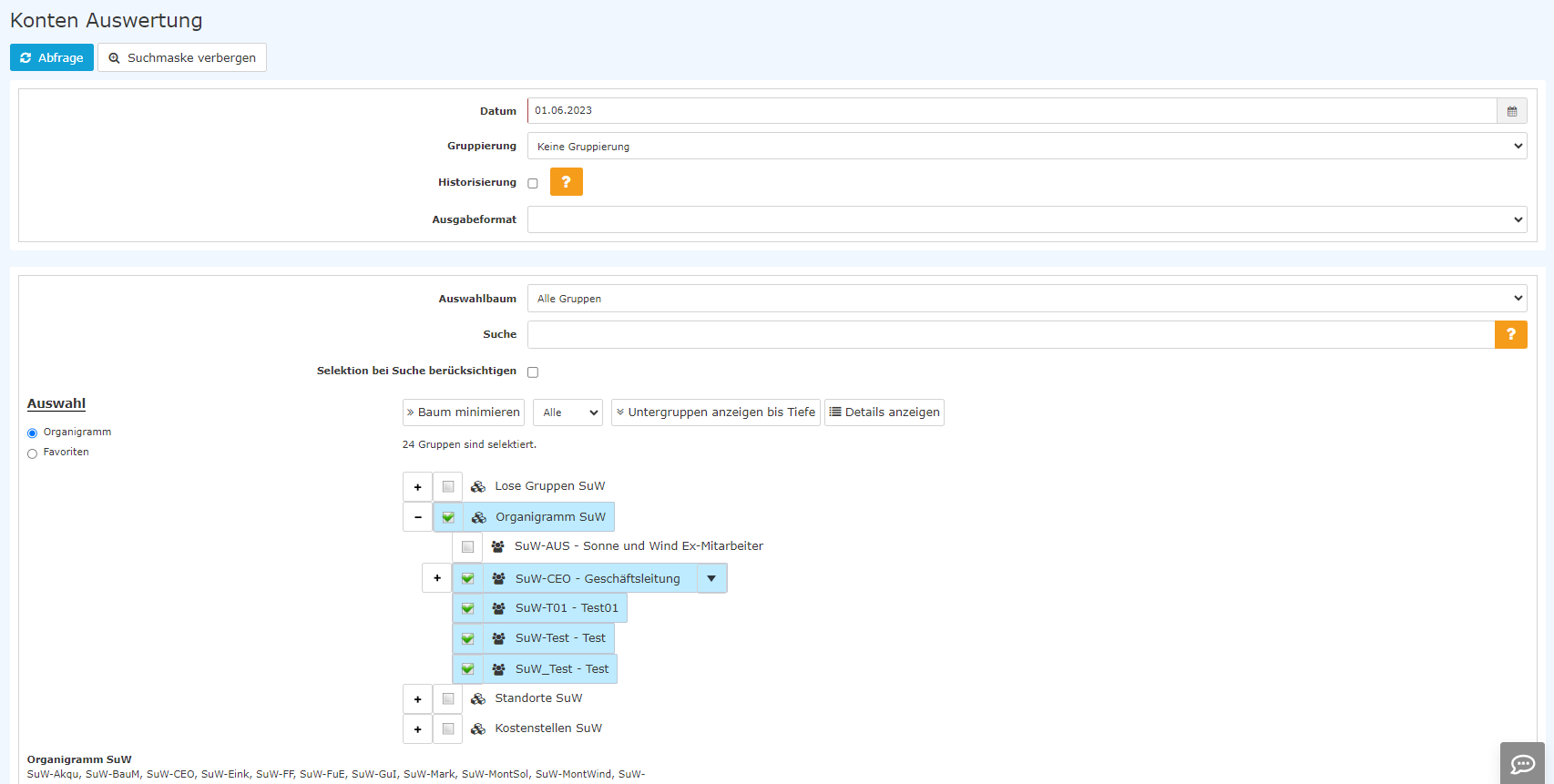This screenshot has width=1554, height=784.
Task: Click into the Datum input field
Action: [x=1012, y=111]
